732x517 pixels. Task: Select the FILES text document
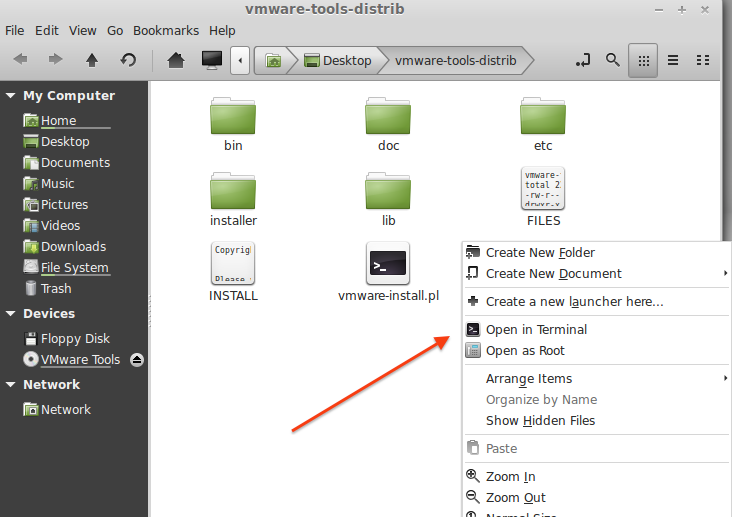[x=543, y=190]
